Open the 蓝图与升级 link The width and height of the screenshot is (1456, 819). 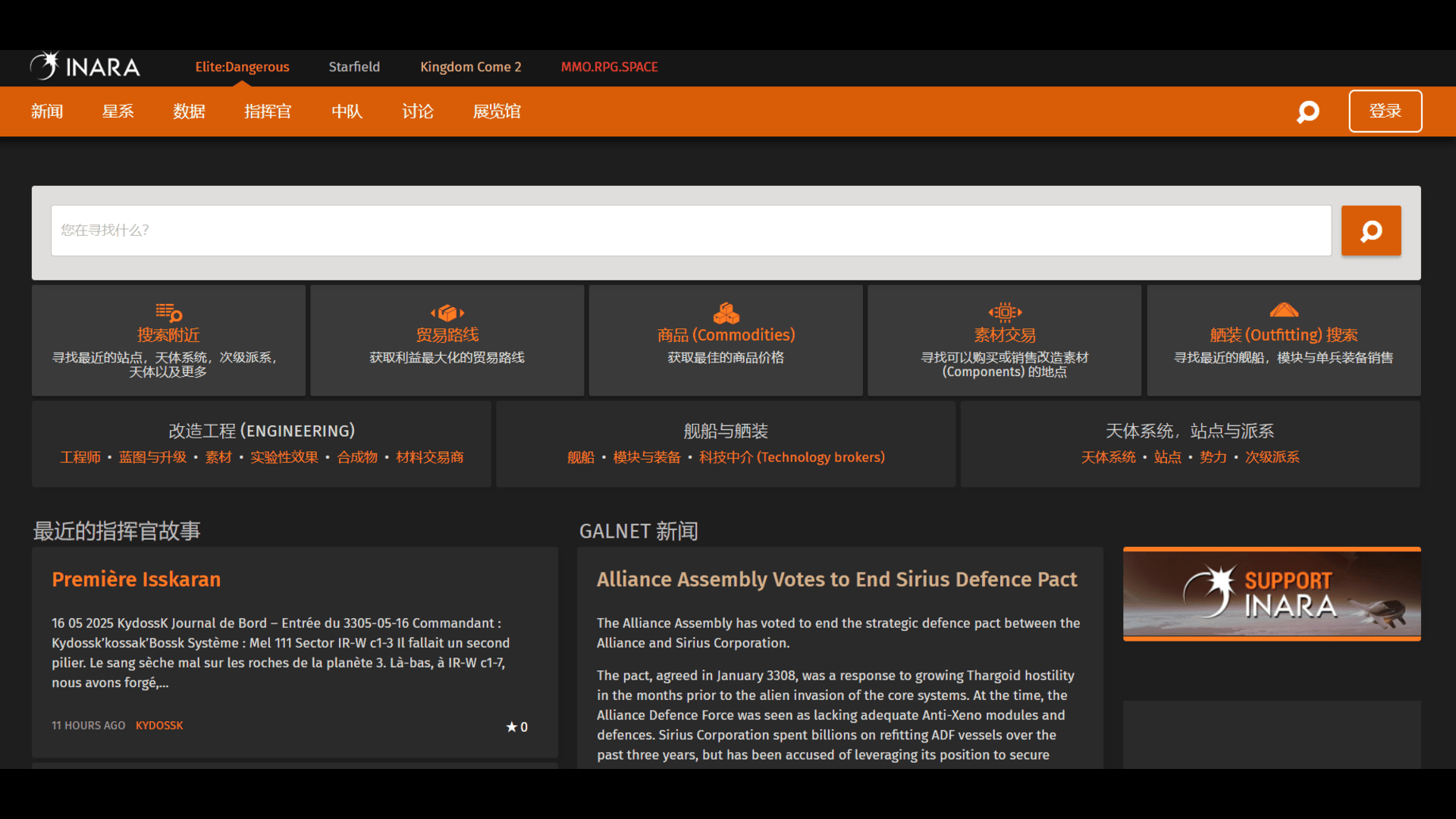pyautogui.click(x=152, y=457)
